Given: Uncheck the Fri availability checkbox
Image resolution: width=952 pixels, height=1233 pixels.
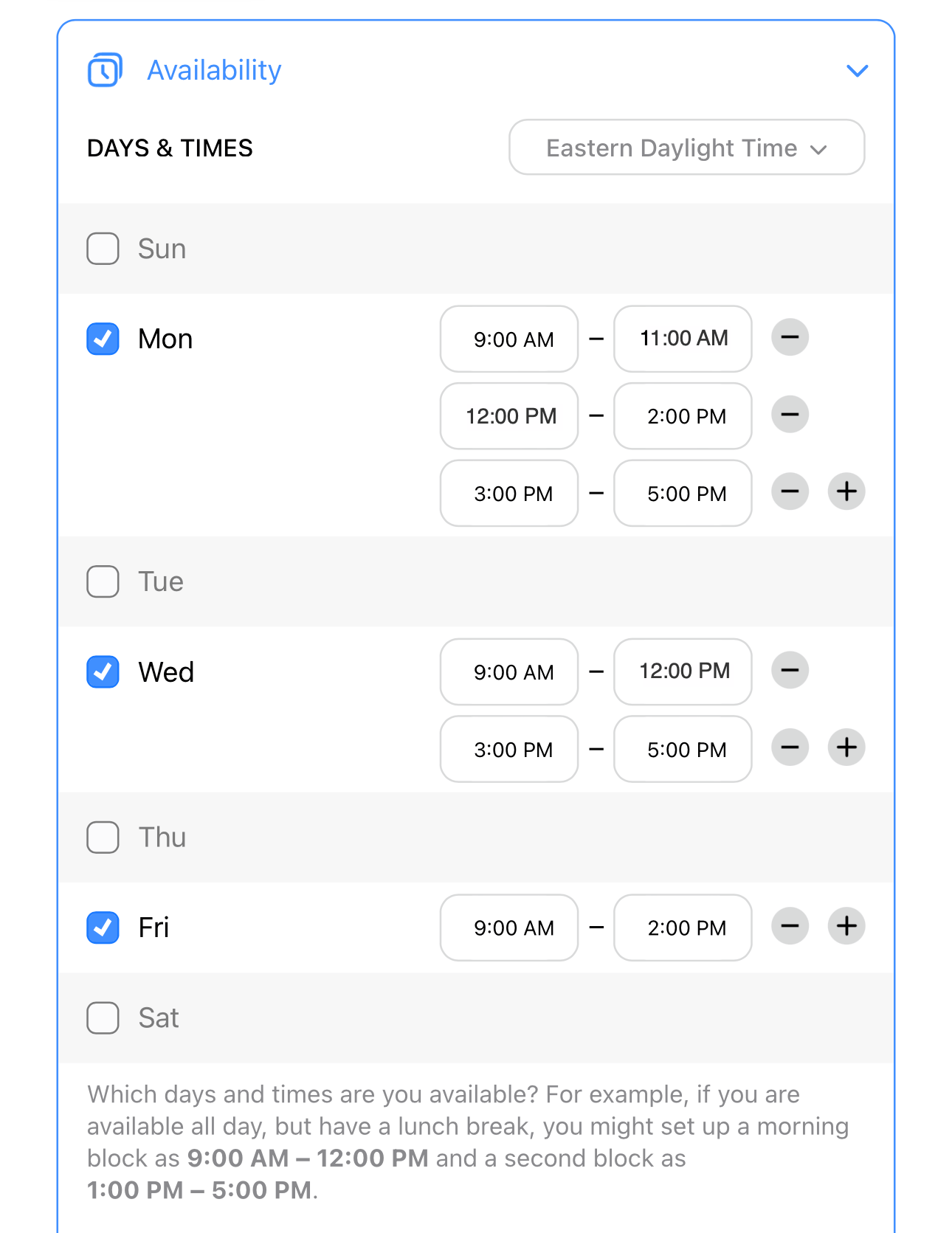Looking at the screenshot, I should point(103,928).
